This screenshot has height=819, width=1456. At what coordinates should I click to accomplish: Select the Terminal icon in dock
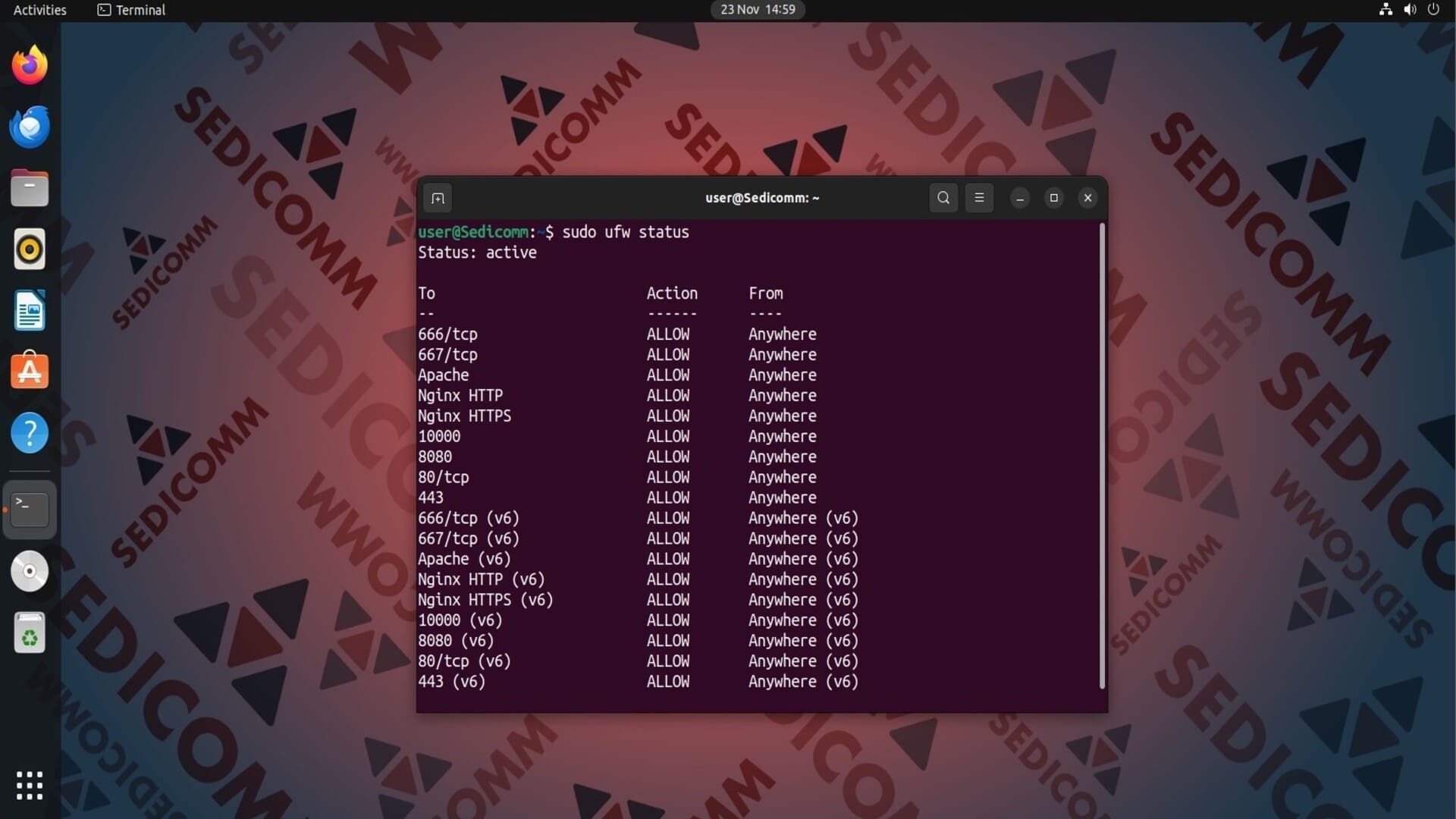pos(30,509)
